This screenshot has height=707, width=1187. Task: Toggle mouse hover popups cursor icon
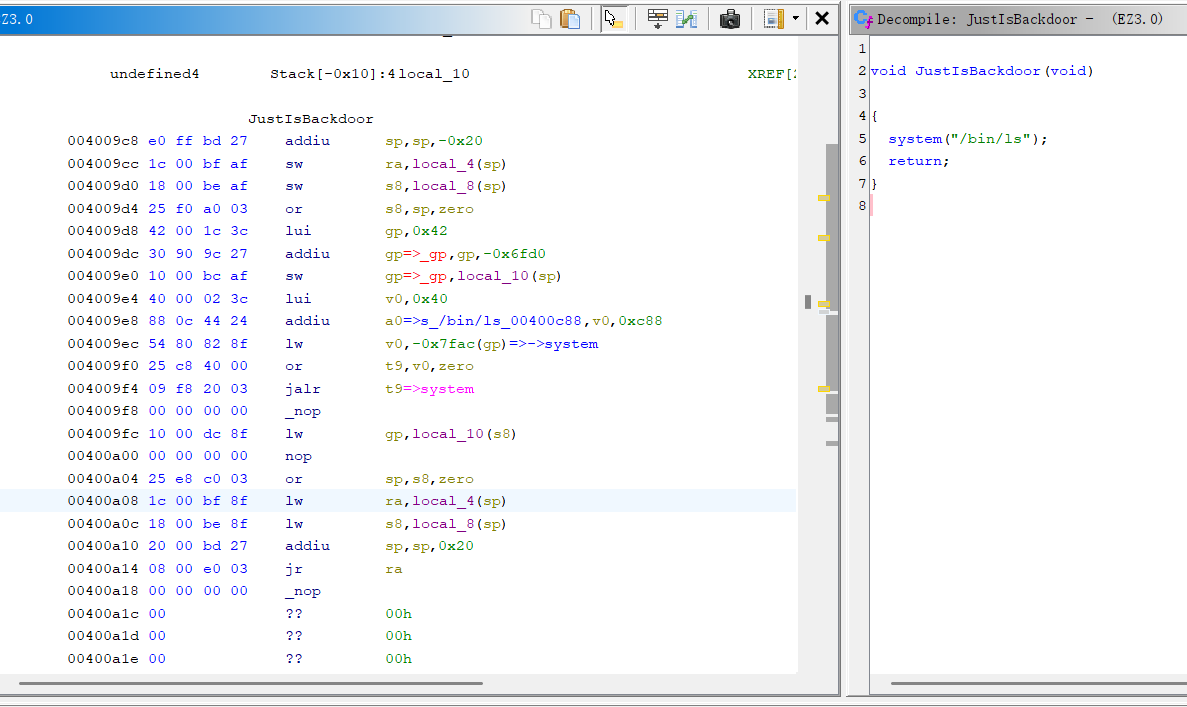coord(613,18)
